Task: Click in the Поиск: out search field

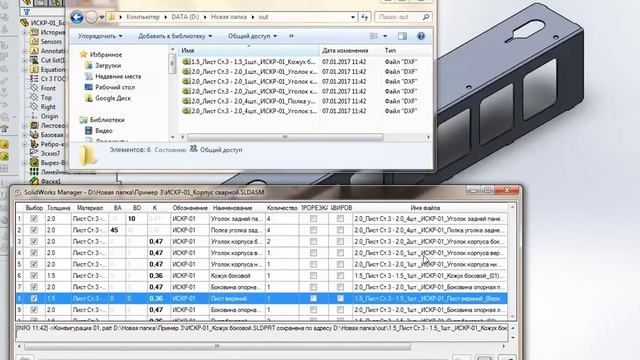Action: pos(398,17)
